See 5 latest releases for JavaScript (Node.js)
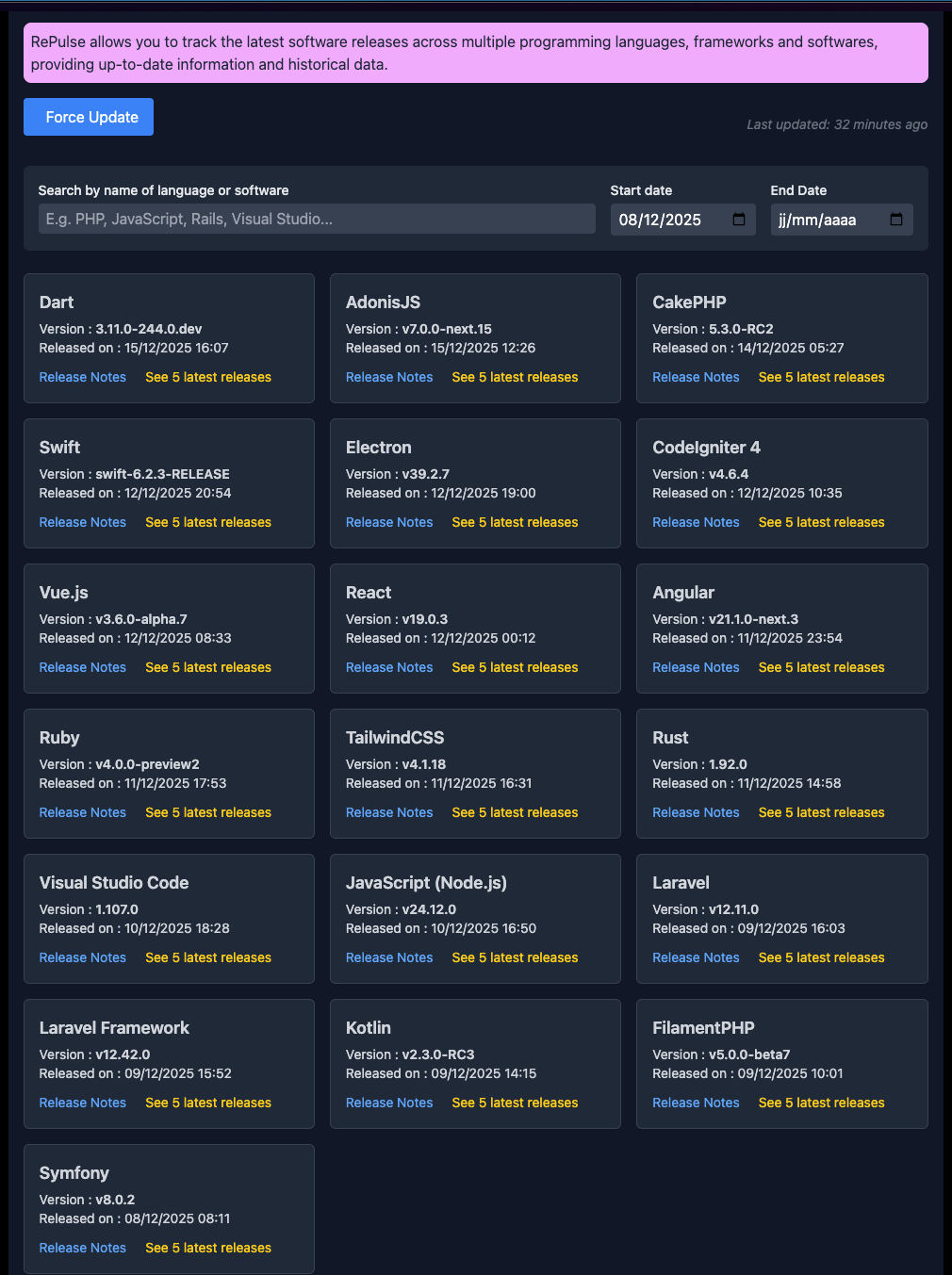Viewport: 952px width, 1275px height. [x=515, y=957]
